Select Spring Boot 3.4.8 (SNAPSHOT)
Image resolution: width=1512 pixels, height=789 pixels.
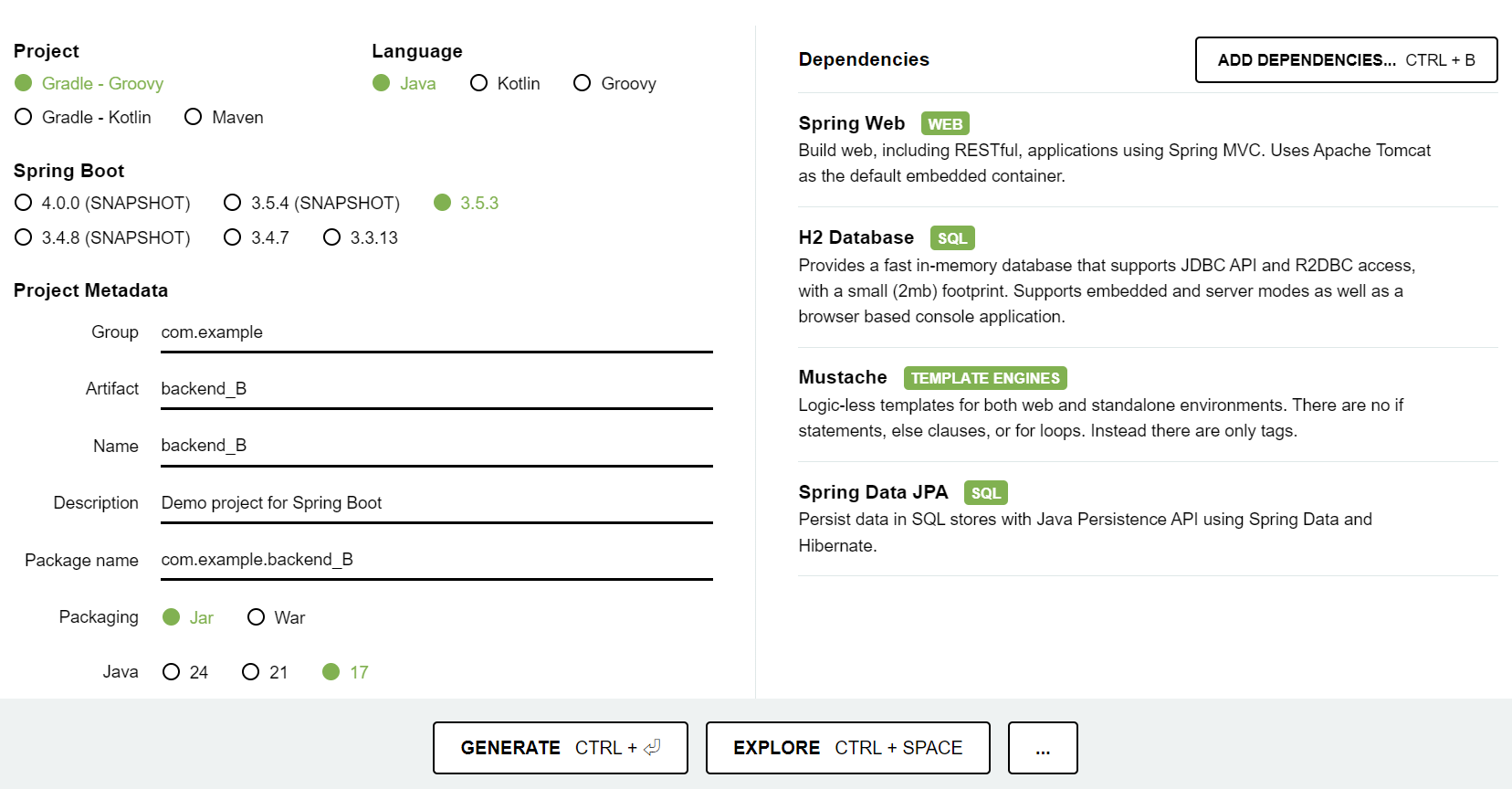pyautogui.click(x=102, y=237)
